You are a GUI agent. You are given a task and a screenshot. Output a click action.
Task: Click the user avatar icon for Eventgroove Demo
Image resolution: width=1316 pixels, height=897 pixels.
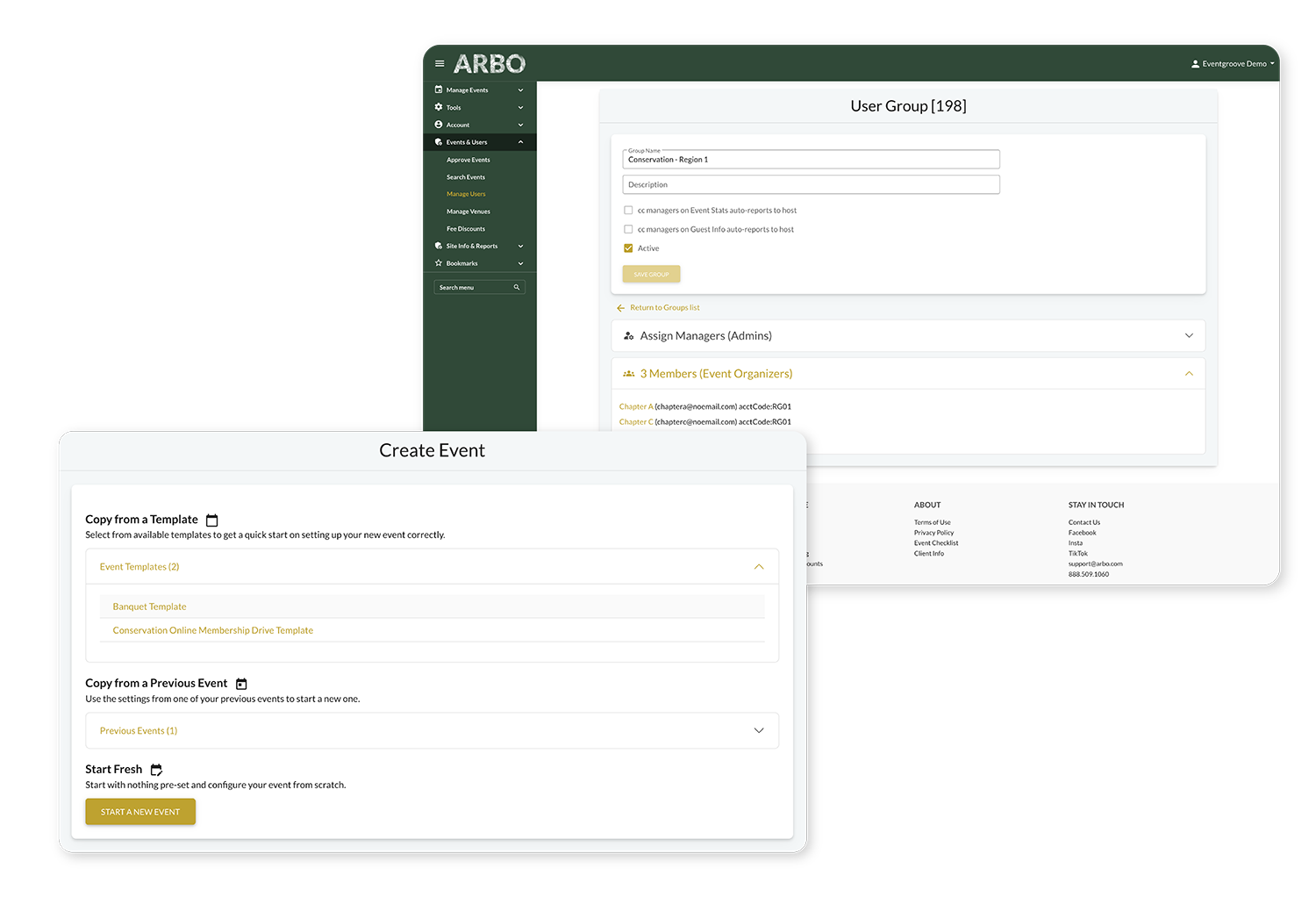(1195, 64)
